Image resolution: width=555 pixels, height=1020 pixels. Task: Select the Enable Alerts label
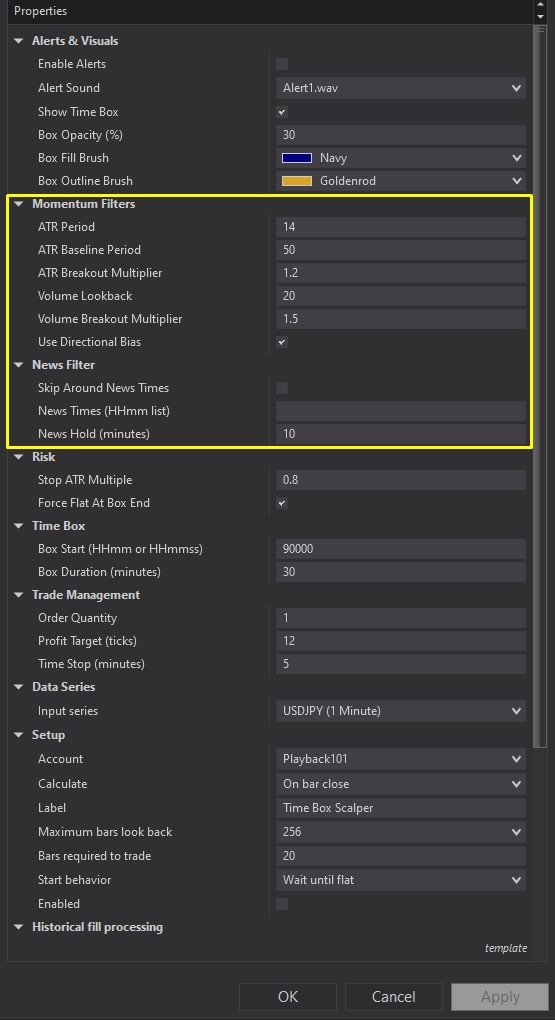[72, 64]
